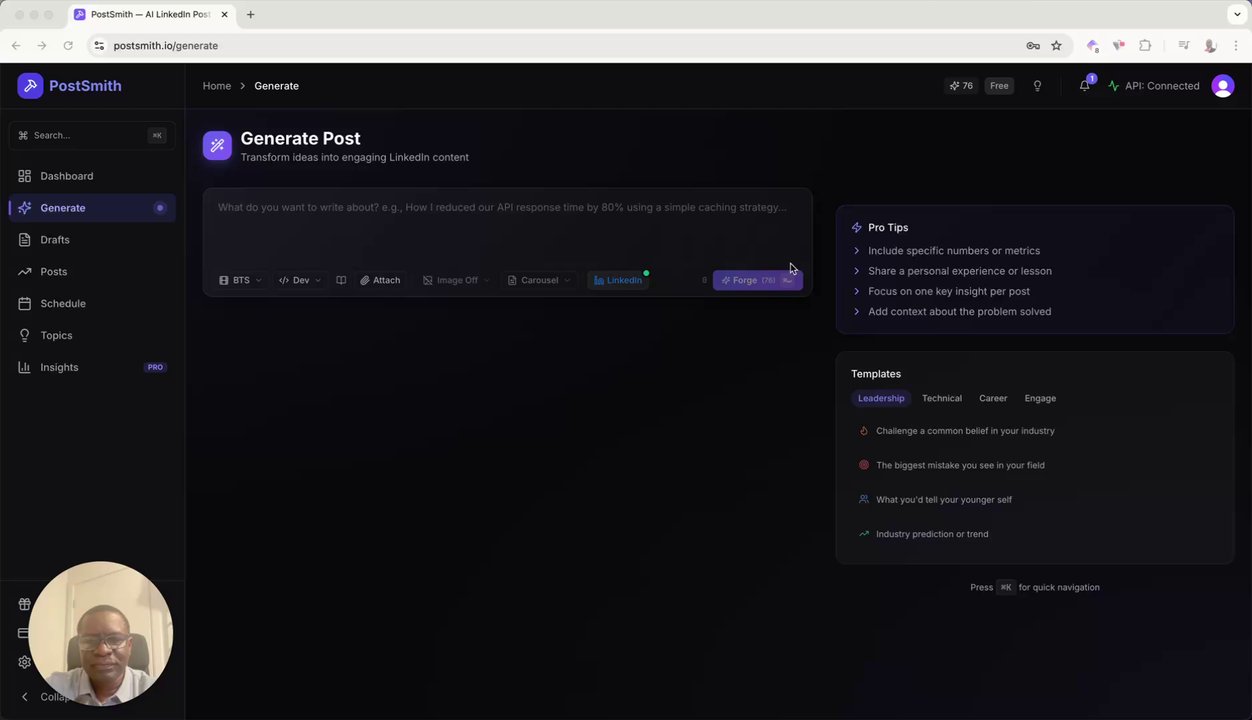Viewport: 1252px width, 720px height.
Task: Select the Leadership templates tab
Action: 881,398
